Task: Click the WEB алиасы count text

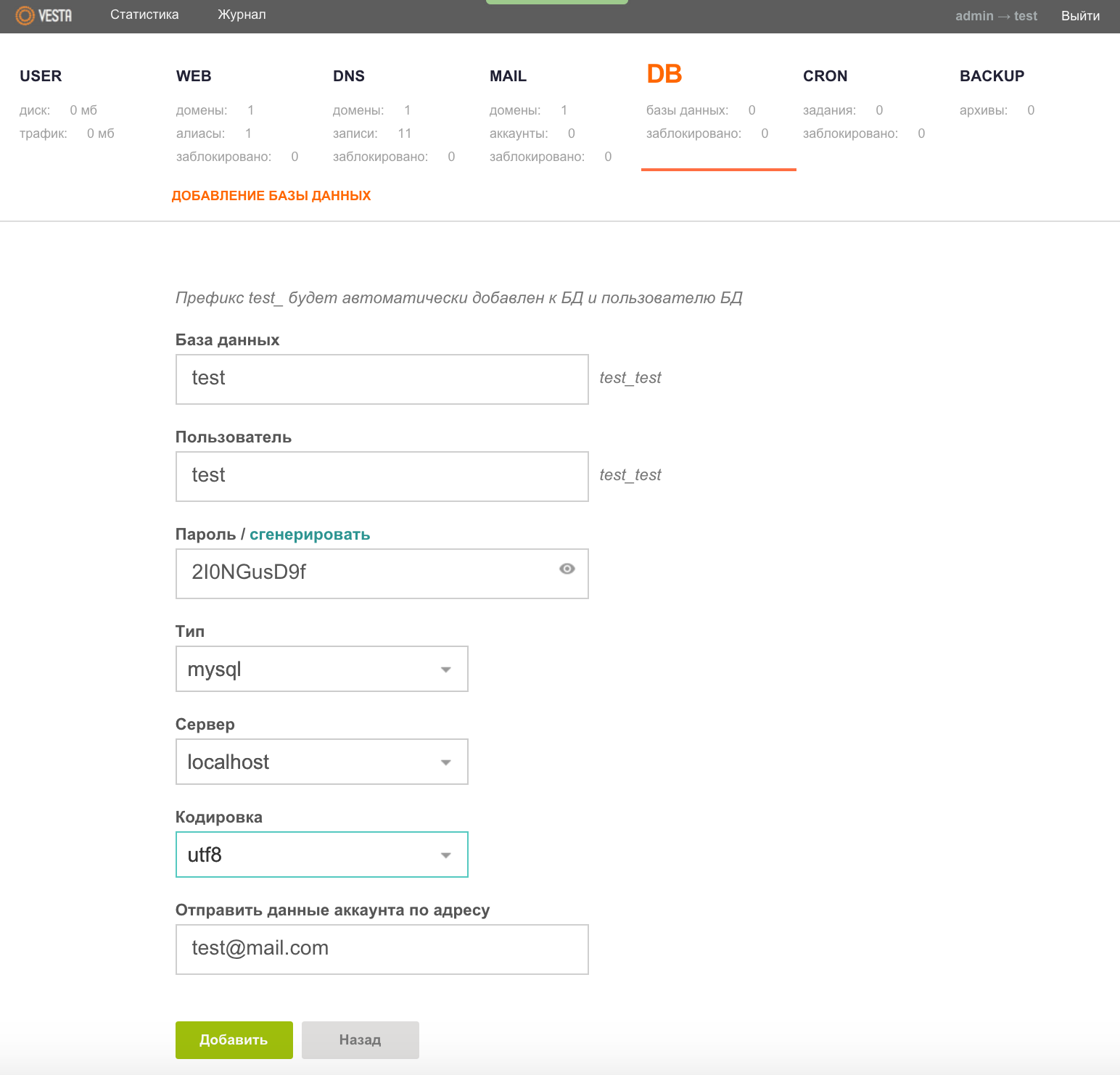Action: (x=214, y=133)
